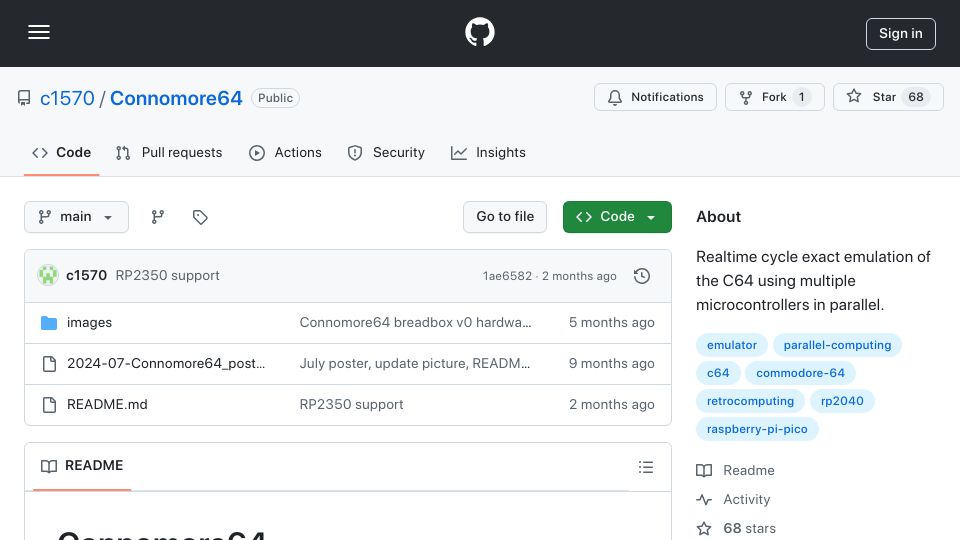
Task: Select the raspberry-pi-pico topic tag
Action: [x=757, y=430]
